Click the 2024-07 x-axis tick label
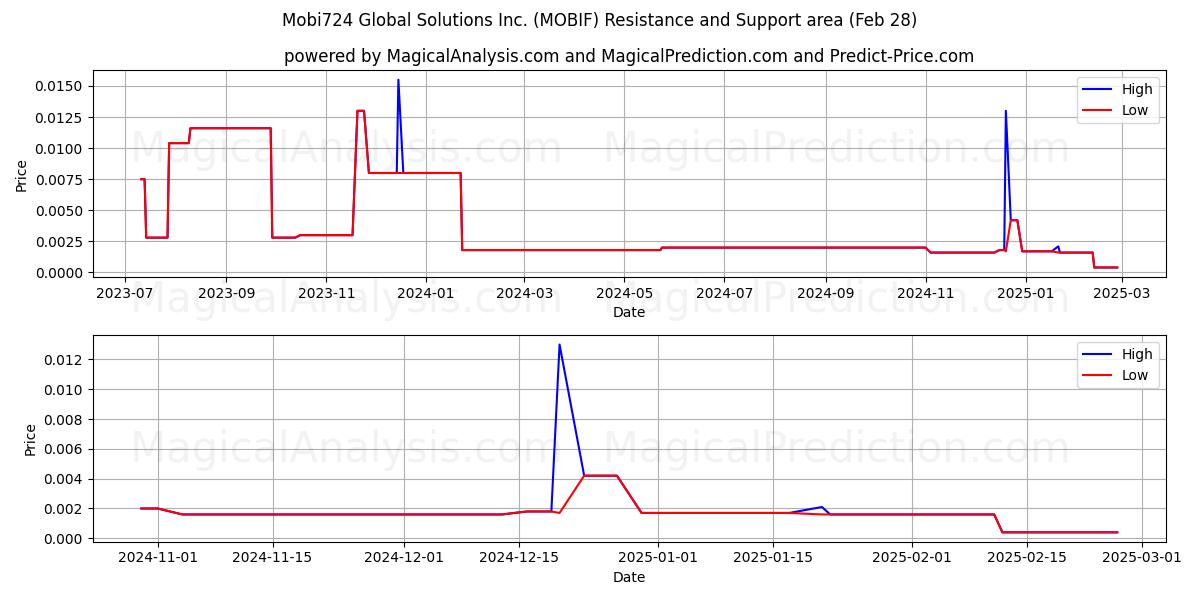Viewport: 1200px width, 600px height. coord(725,293)
